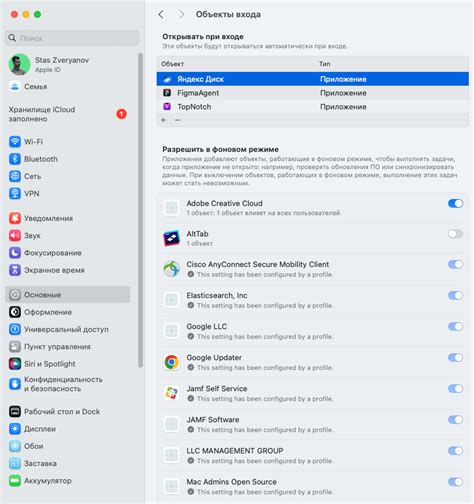Click the AltTab app icon
The width and height of the screenshot is (474, 504).
click(171, 238)
